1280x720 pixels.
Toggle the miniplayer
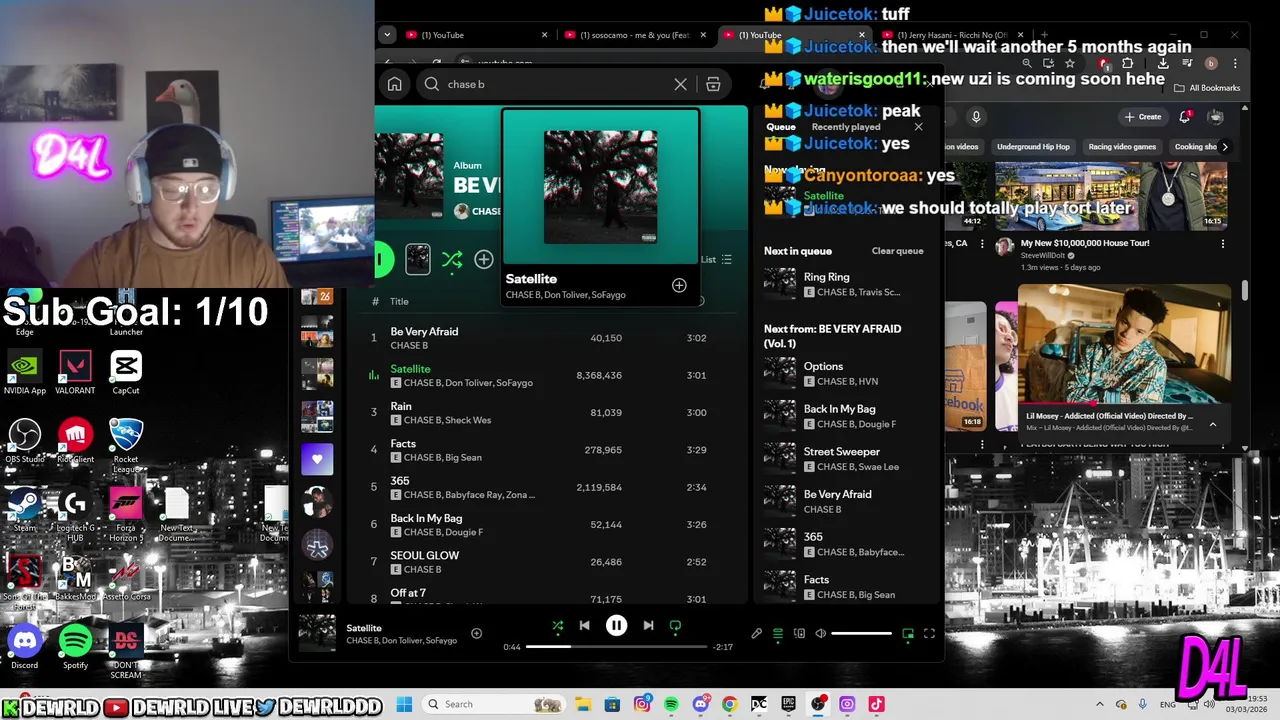point(908,634)
